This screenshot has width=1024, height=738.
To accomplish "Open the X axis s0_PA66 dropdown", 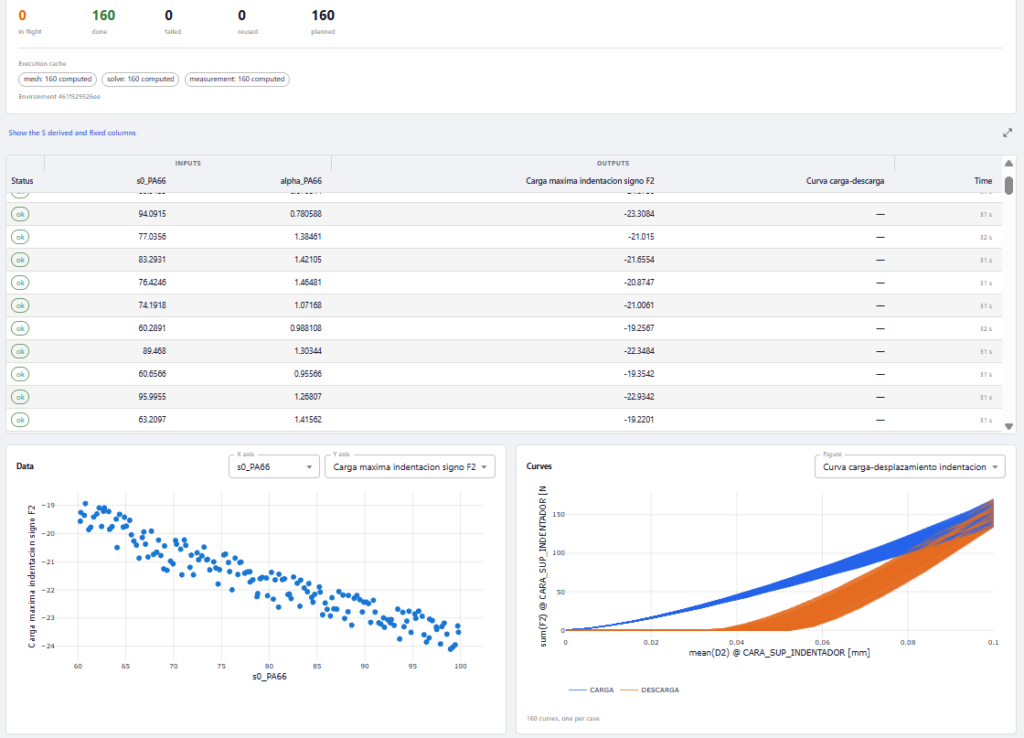I will [274, 467].
